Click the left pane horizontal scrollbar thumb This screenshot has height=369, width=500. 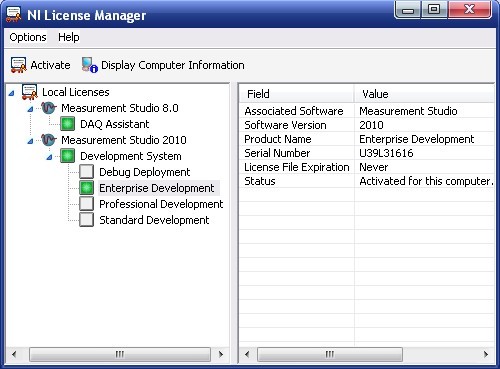[120, 354]
